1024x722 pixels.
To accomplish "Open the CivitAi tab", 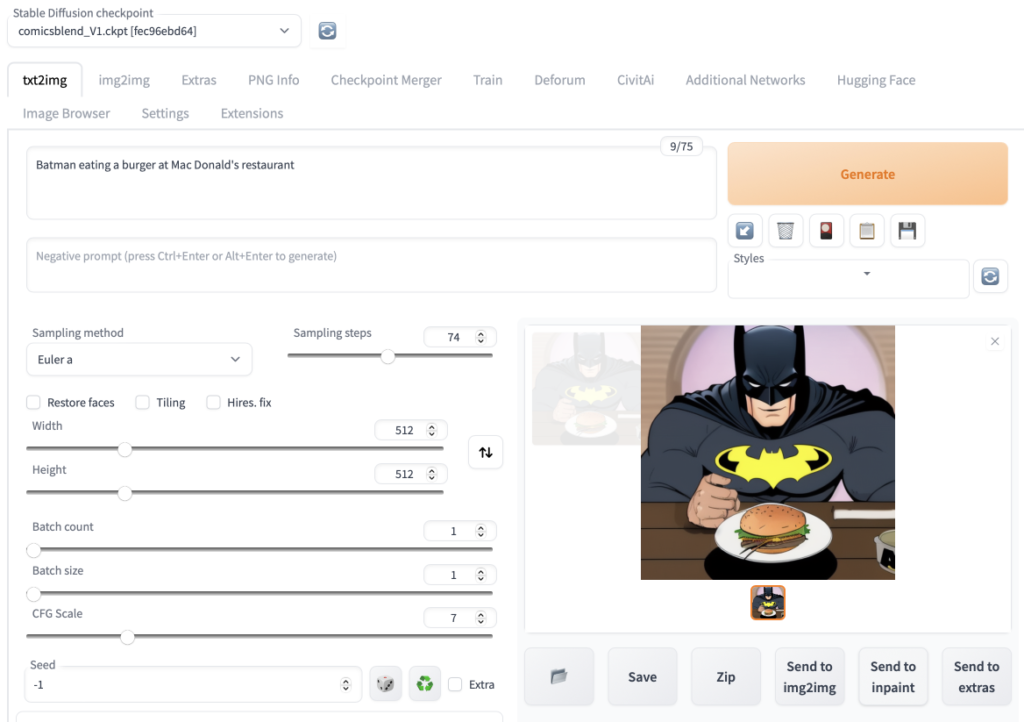I will 635,80.
